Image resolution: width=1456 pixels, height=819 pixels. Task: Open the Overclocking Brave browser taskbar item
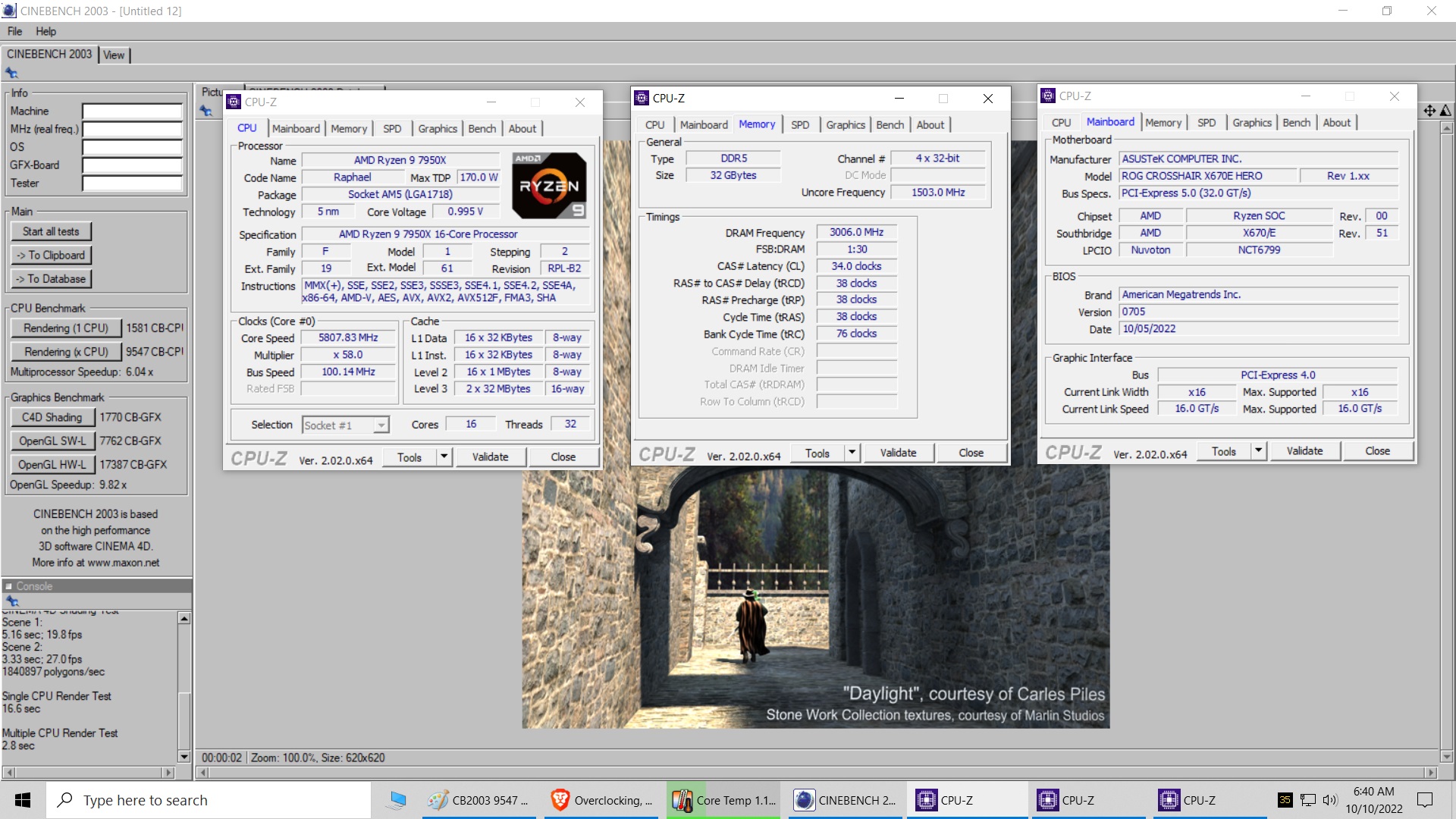coord(601,800)
